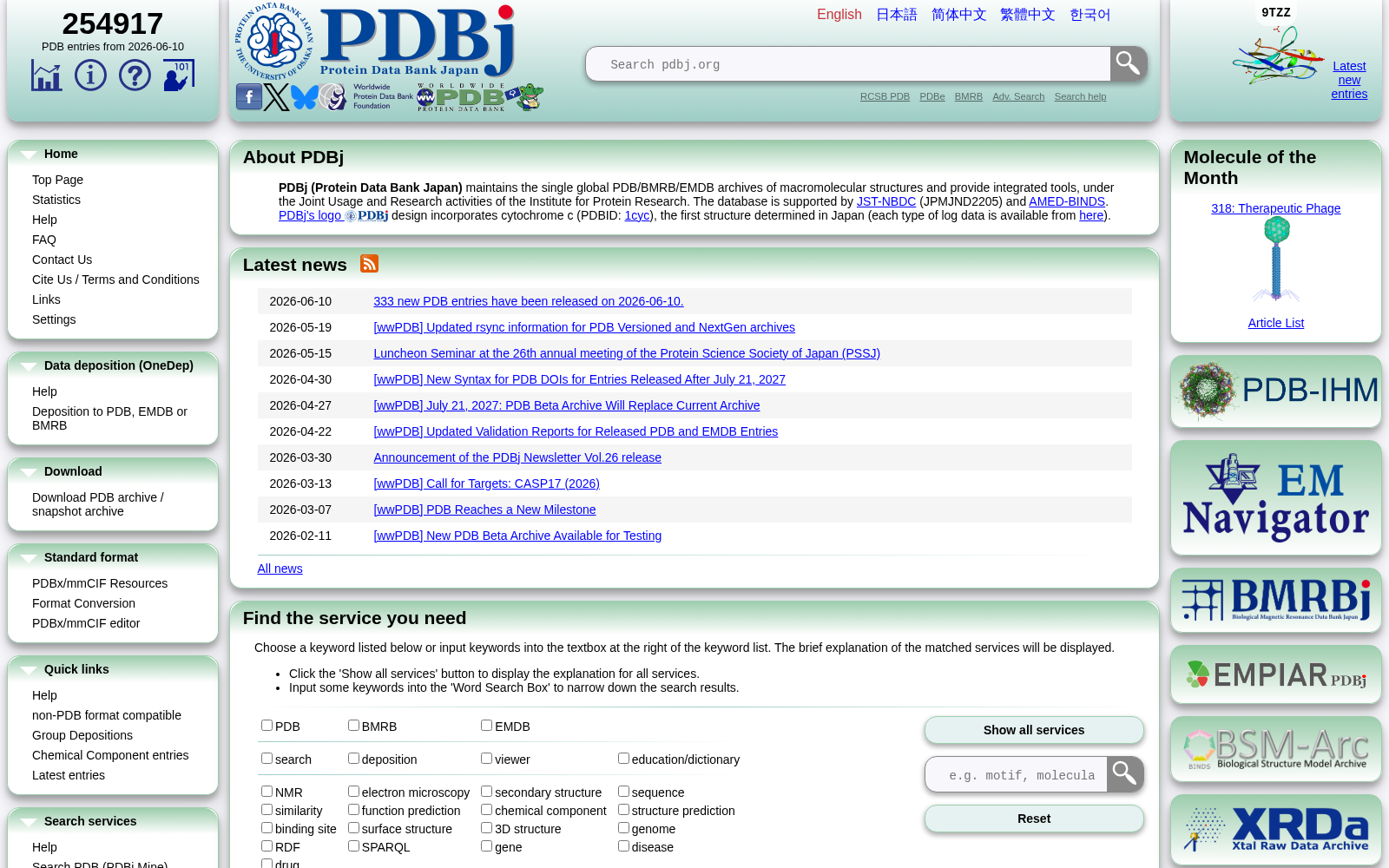Click the crocodile mascot icon
The width and height of the screenshot is (1389, 868).
pyautogui.click(x=524, y=96)
